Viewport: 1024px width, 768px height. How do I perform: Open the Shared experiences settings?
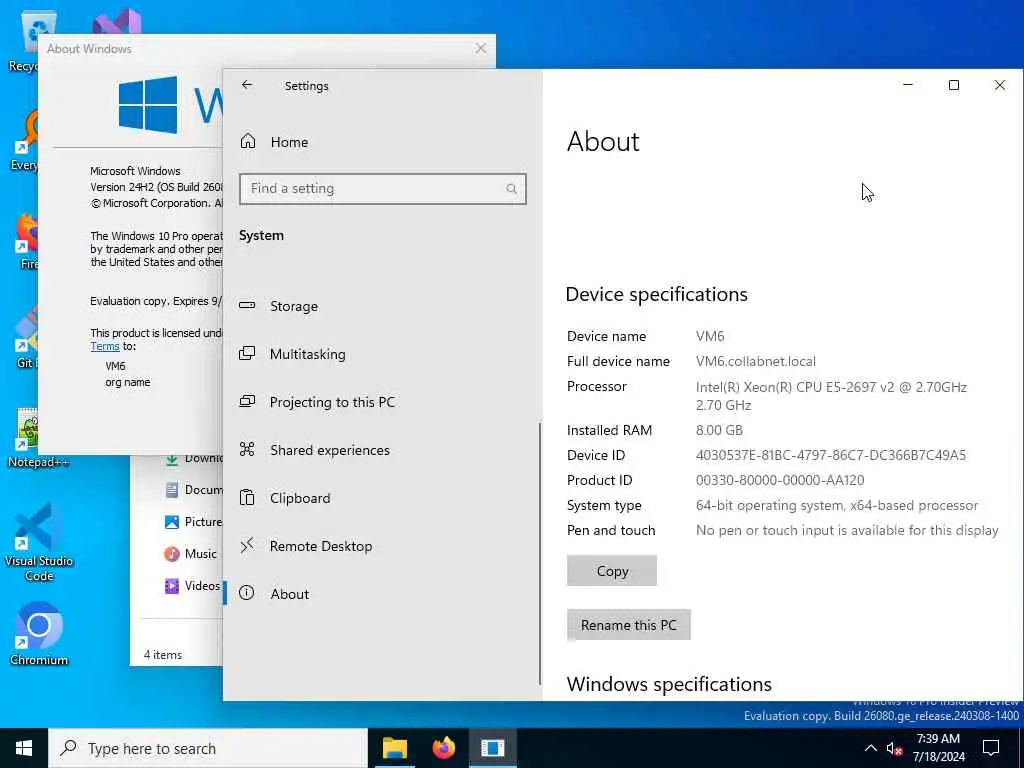click(382, 450)
